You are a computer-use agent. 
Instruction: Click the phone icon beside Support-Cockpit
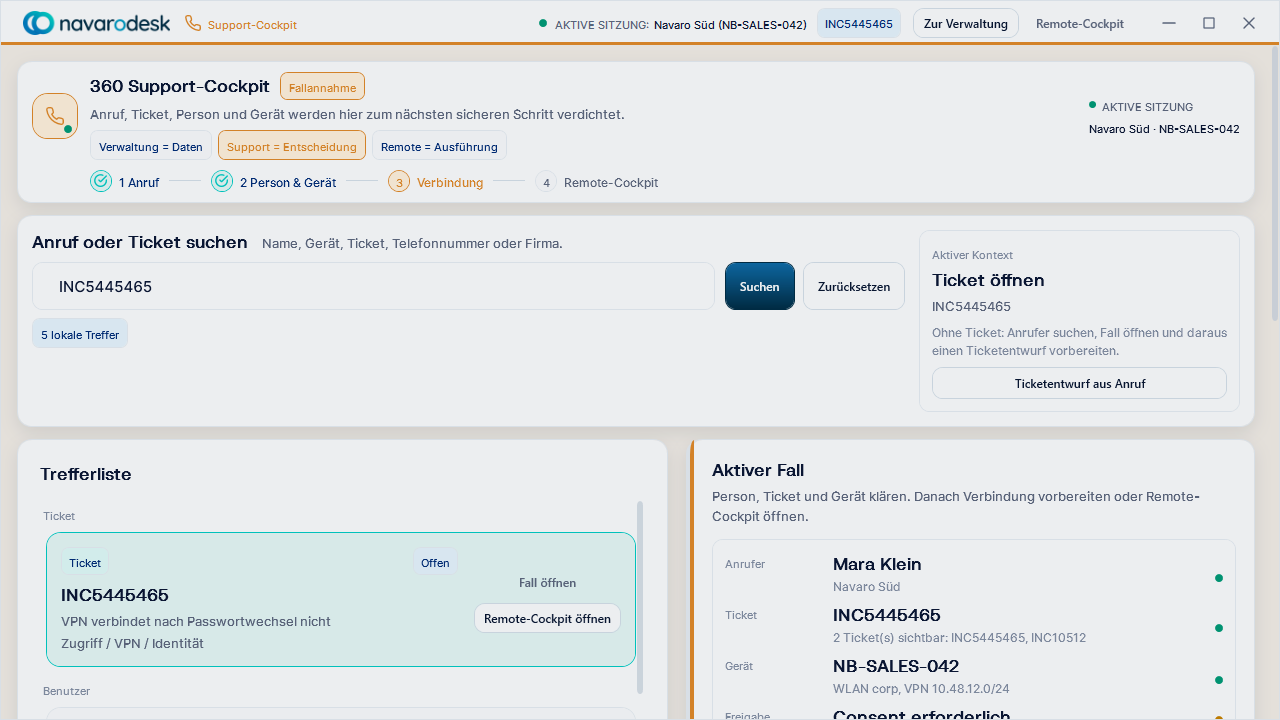[x=193, y=24]
